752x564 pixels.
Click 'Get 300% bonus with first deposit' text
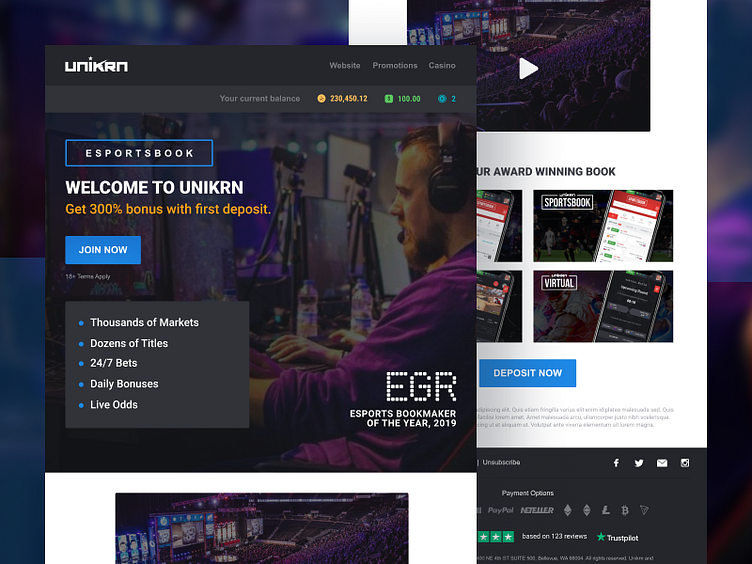pos(168,209)
